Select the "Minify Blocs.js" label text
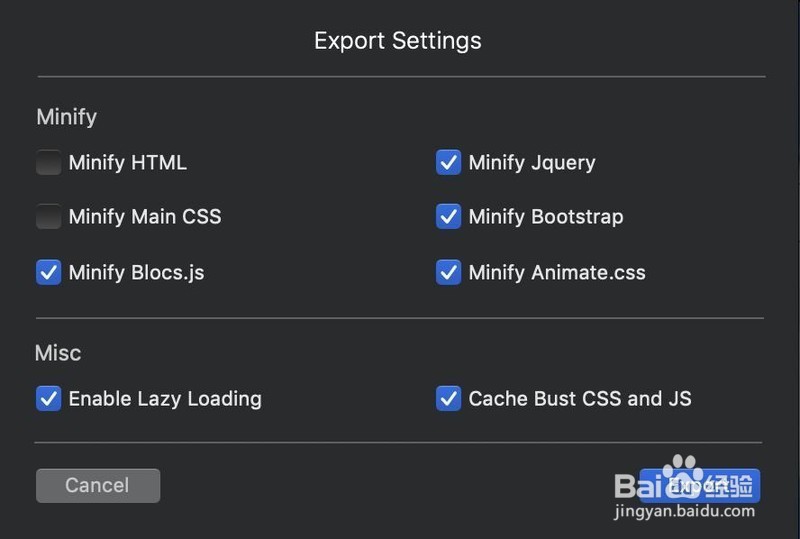This screenshot has width=800, height=539. [136, 272]
